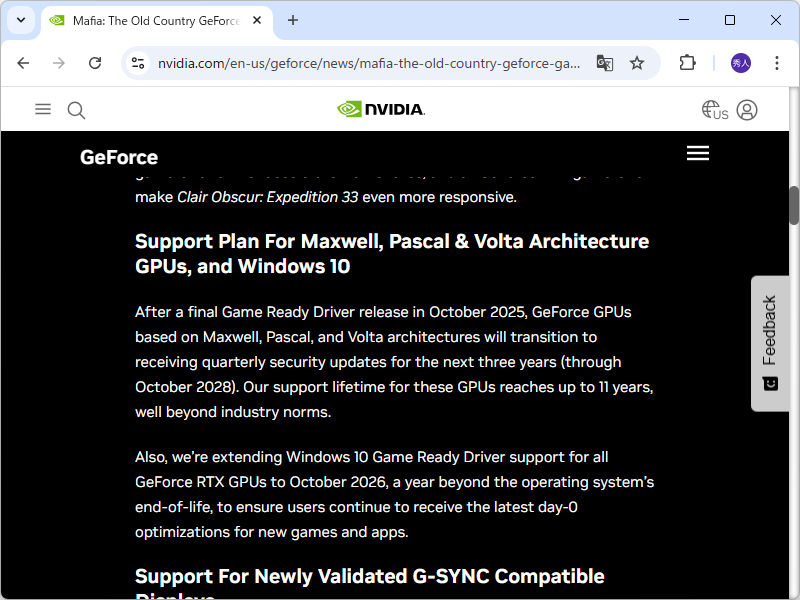Screen dimensions: 800x600
Task: Open the US region globe selector
Action: click(x=714, y=110)
